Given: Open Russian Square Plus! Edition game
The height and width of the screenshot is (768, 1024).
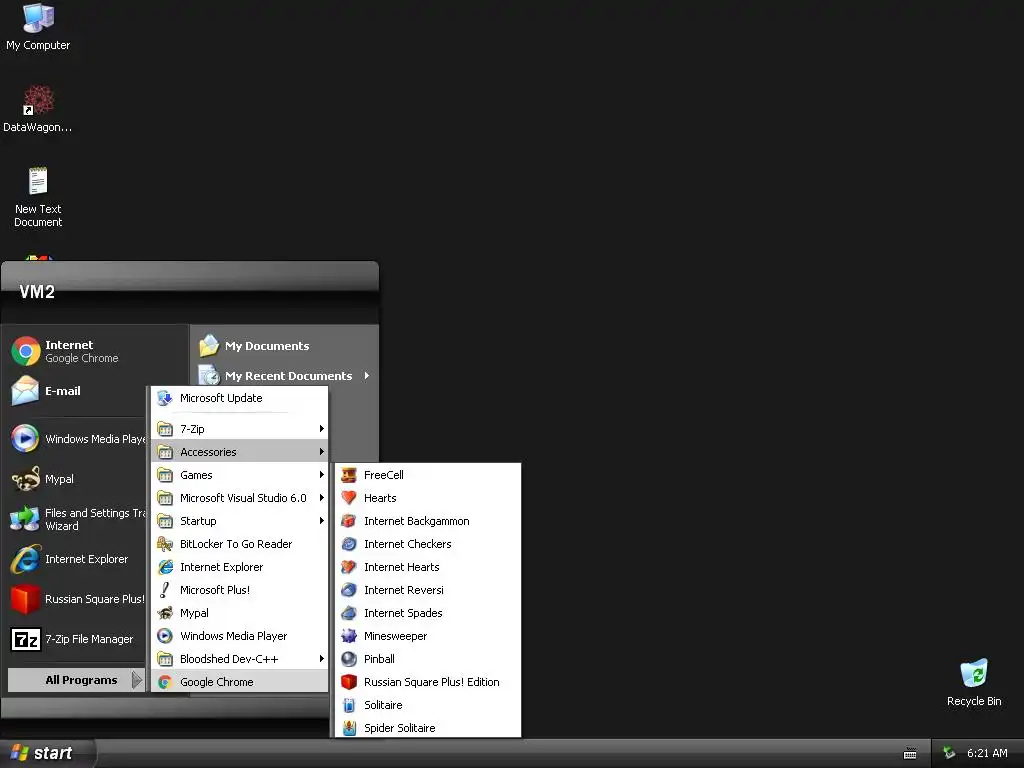Looking at the screenshot, I should pos(428,682).
